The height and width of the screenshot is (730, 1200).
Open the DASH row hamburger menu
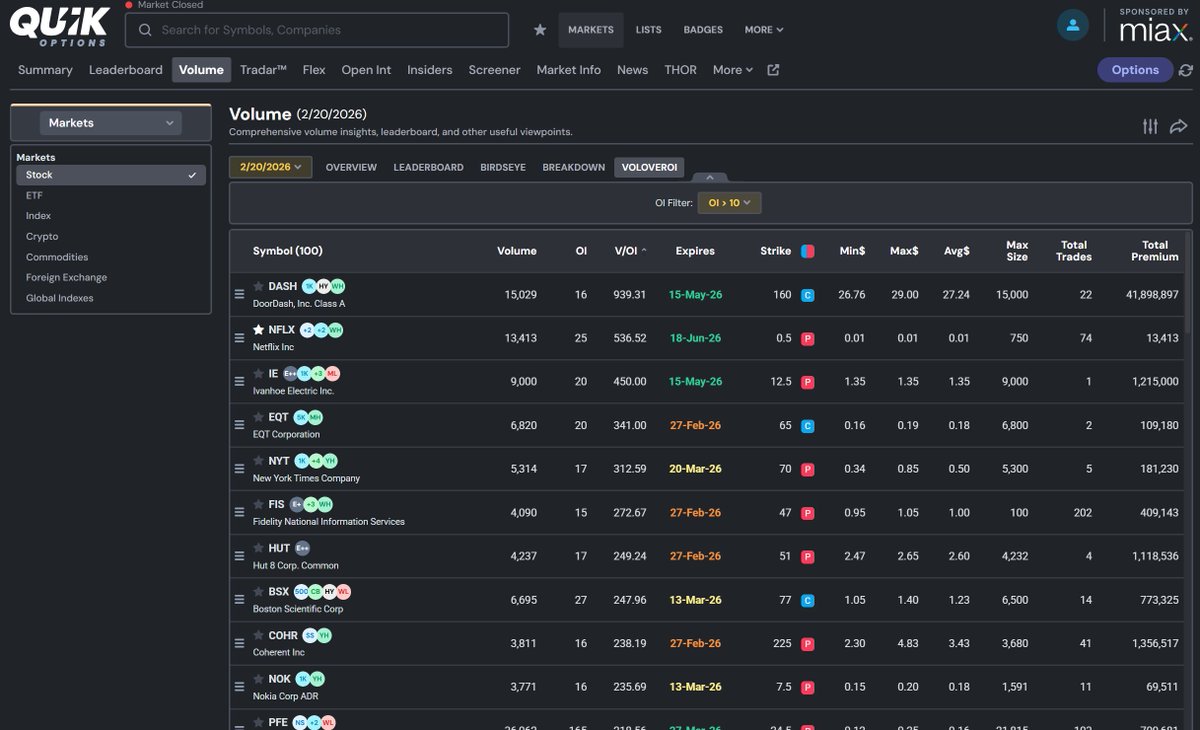pos(239,294)
